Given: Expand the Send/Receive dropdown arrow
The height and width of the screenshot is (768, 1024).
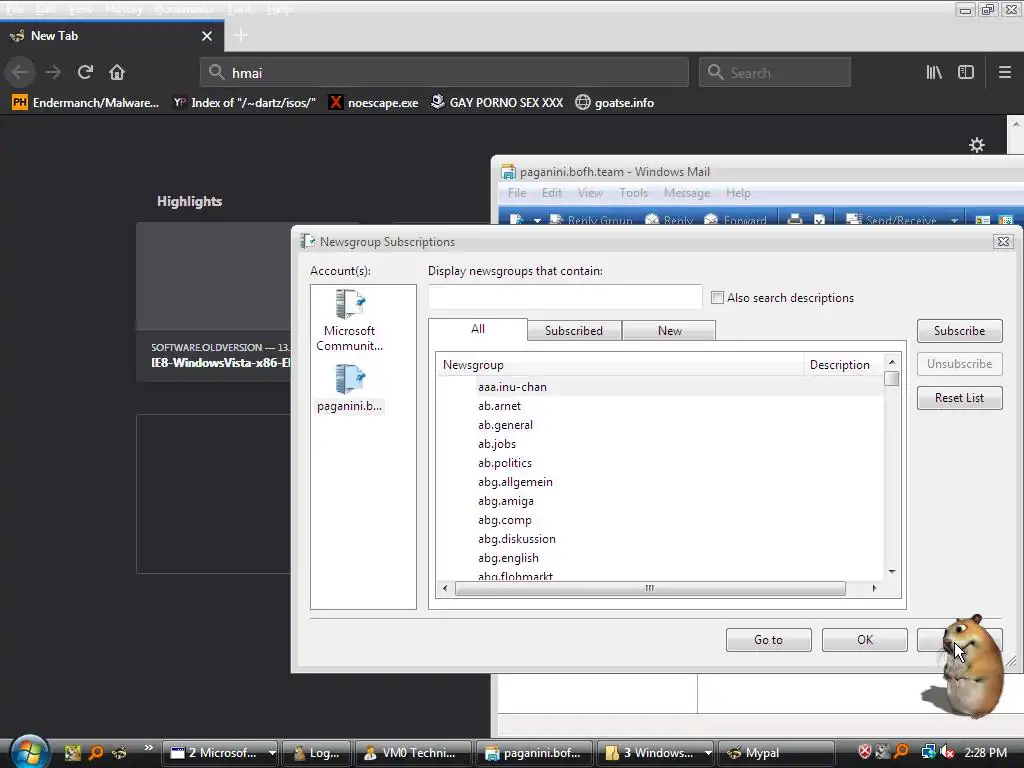Looking at the screenshot, I should (x=954, y=220).
